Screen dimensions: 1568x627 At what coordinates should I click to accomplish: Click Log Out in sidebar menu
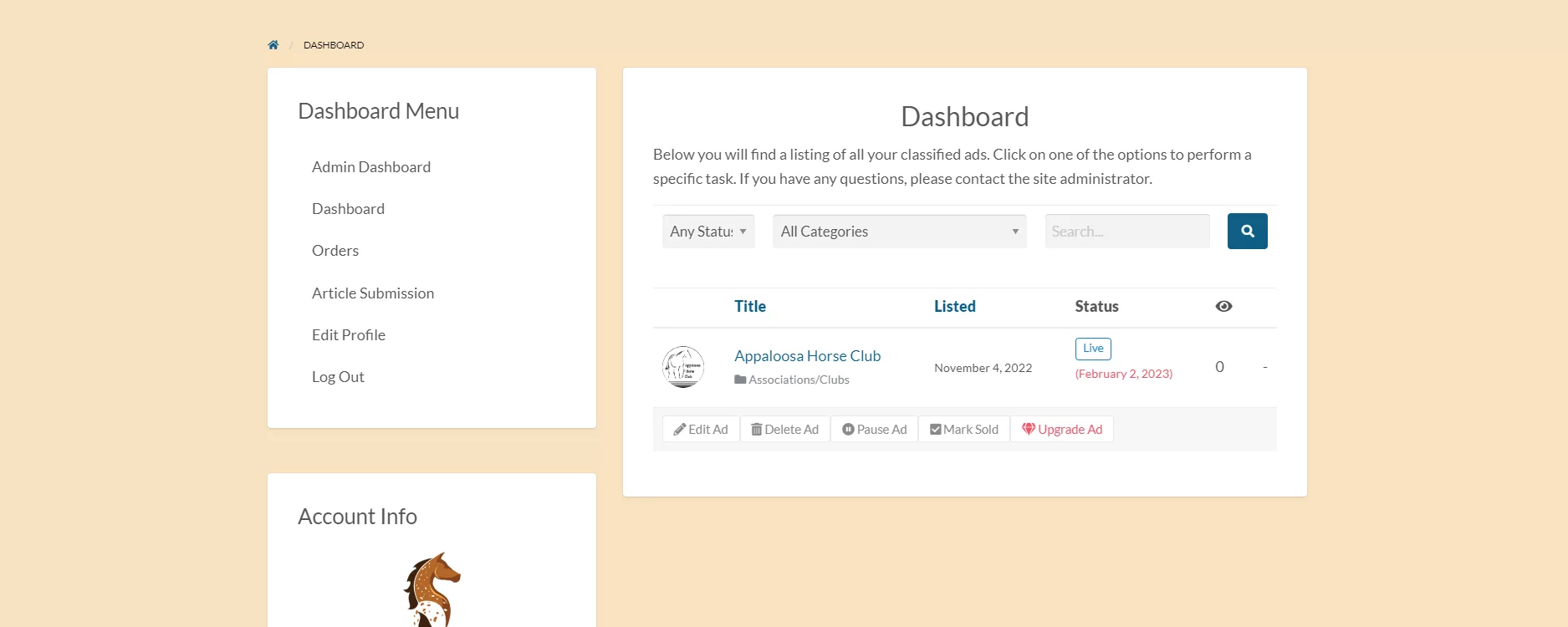coord(338,377)
